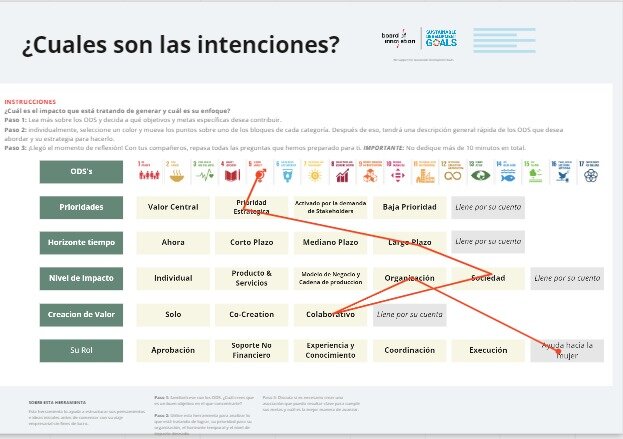Choose the Aprobación role card

(x=173, y=350)
